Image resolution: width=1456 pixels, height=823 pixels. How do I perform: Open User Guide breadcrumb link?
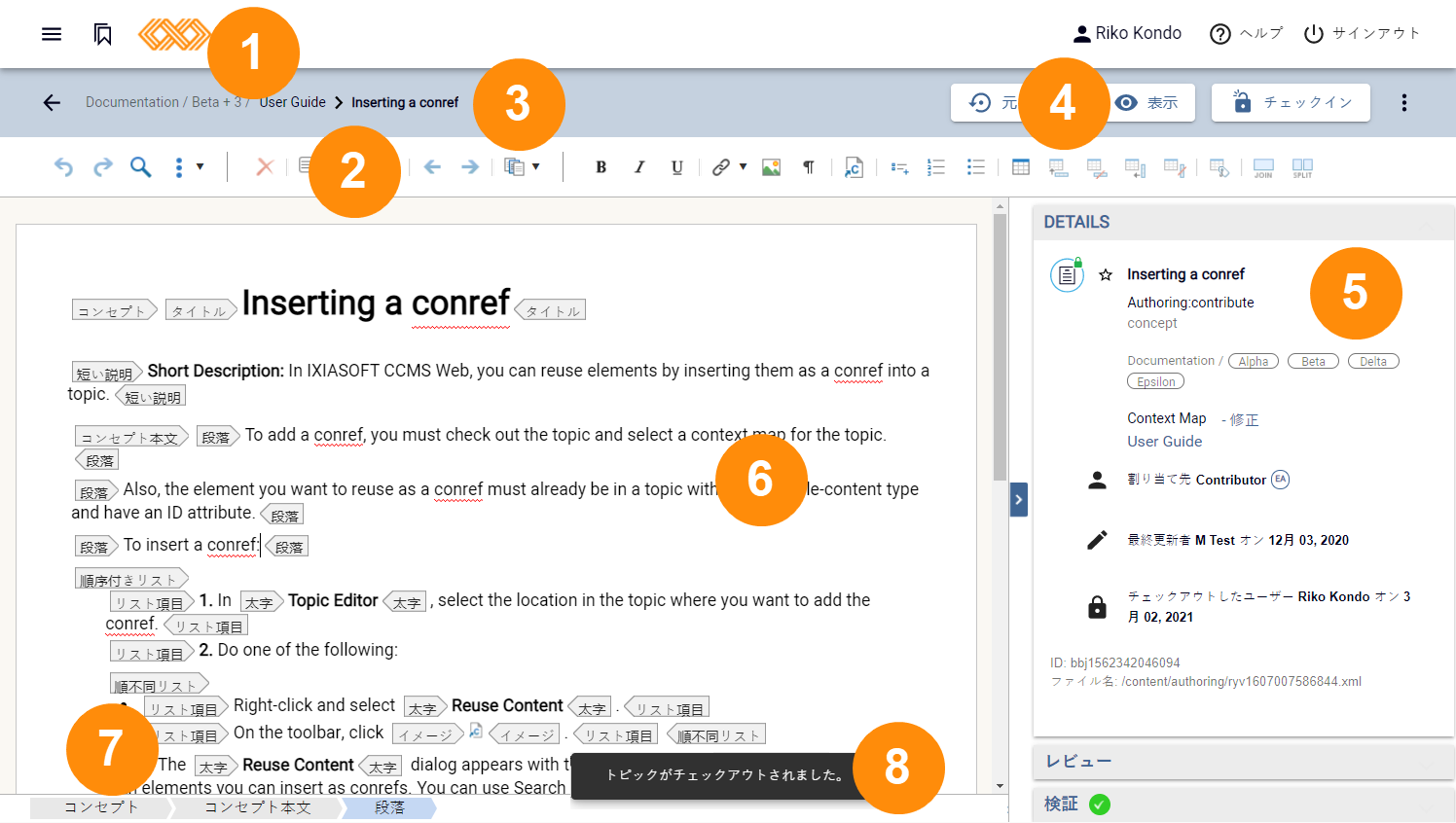pyautogui.click(x=292, y=102)
